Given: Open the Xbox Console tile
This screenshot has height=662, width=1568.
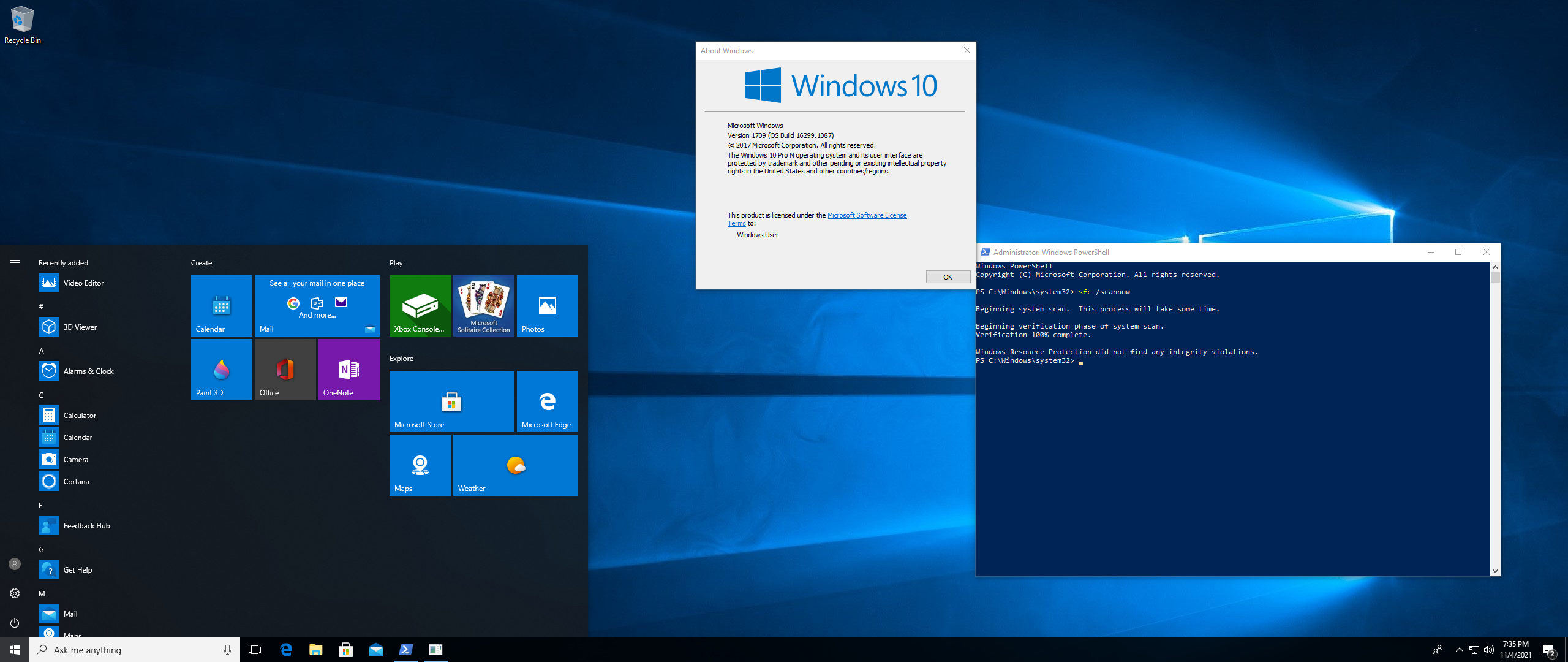Looking at the screenshot, I should 420,306.
